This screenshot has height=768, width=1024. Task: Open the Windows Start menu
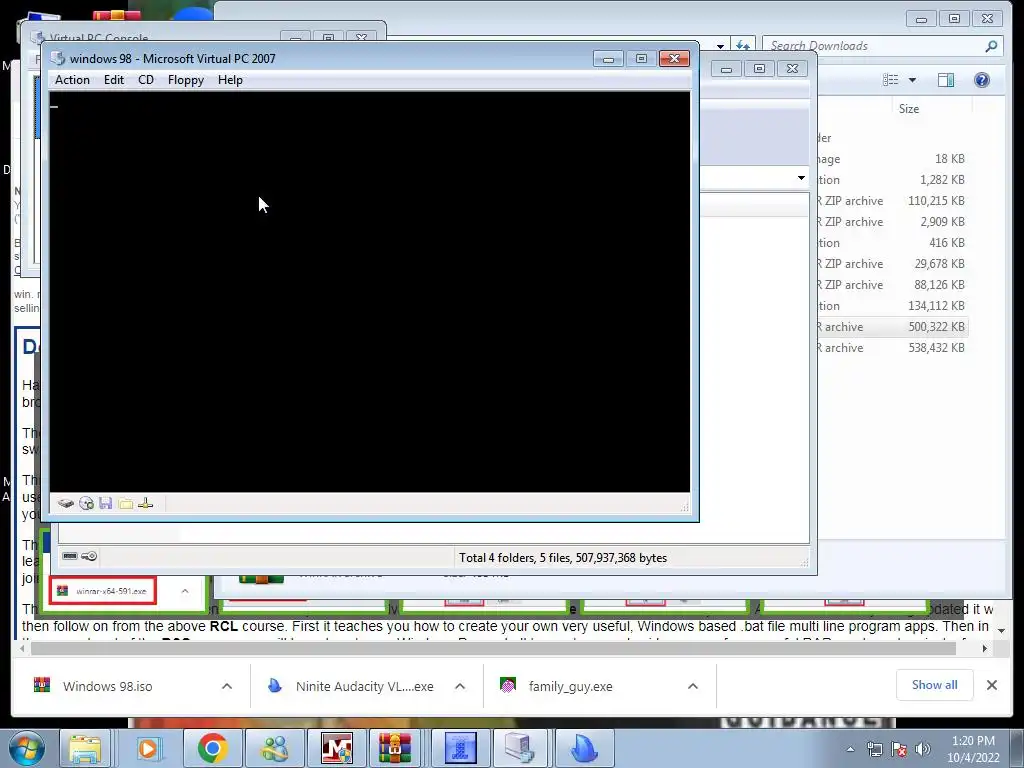coord(26,748)
